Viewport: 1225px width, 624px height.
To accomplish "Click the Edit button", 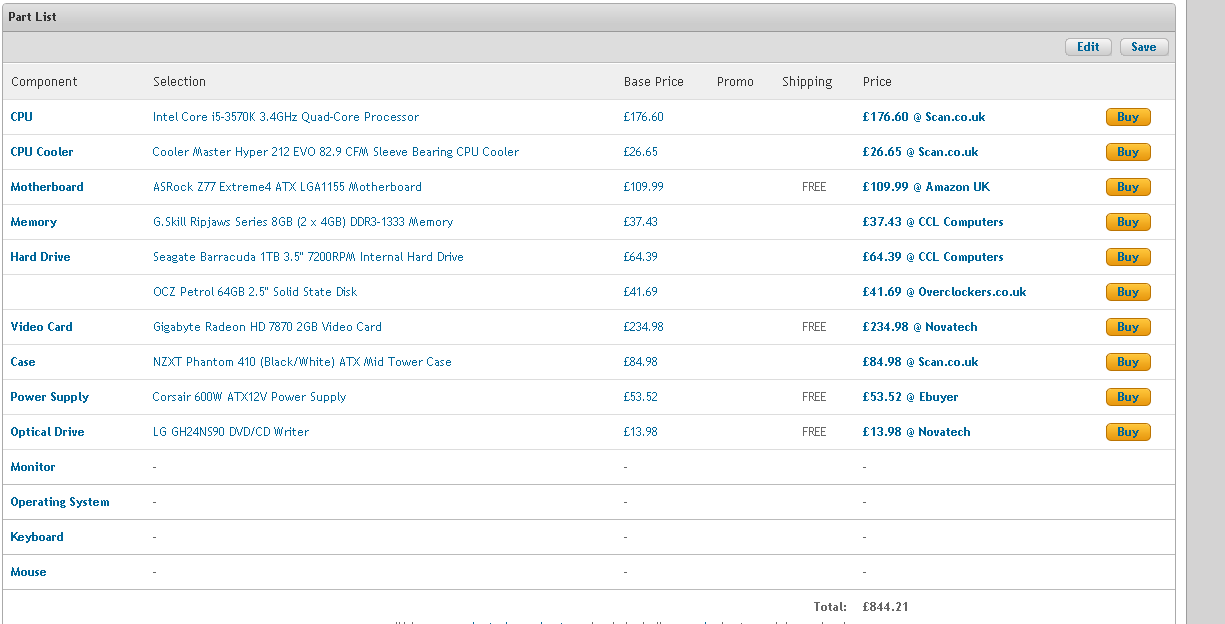I will (x=1089, y=47).
